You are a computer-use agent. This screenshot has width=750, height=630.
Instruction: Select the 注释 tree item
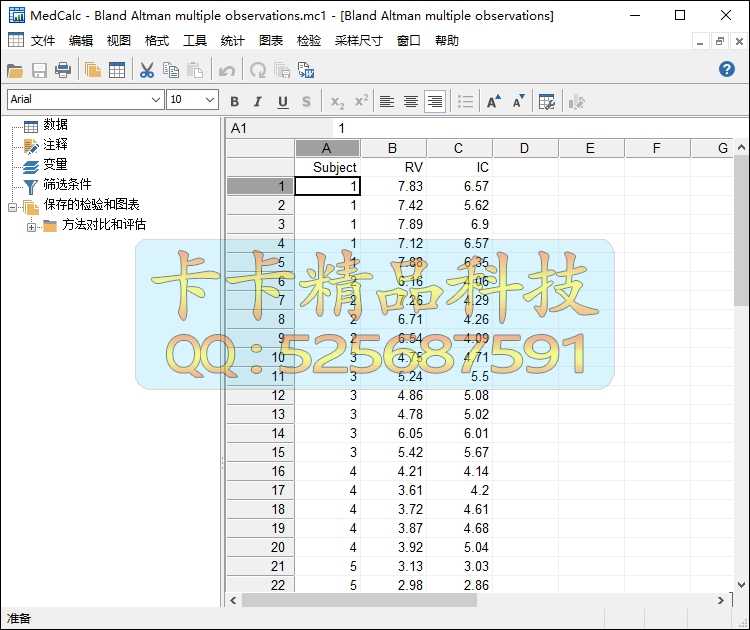tap(55, 144)
